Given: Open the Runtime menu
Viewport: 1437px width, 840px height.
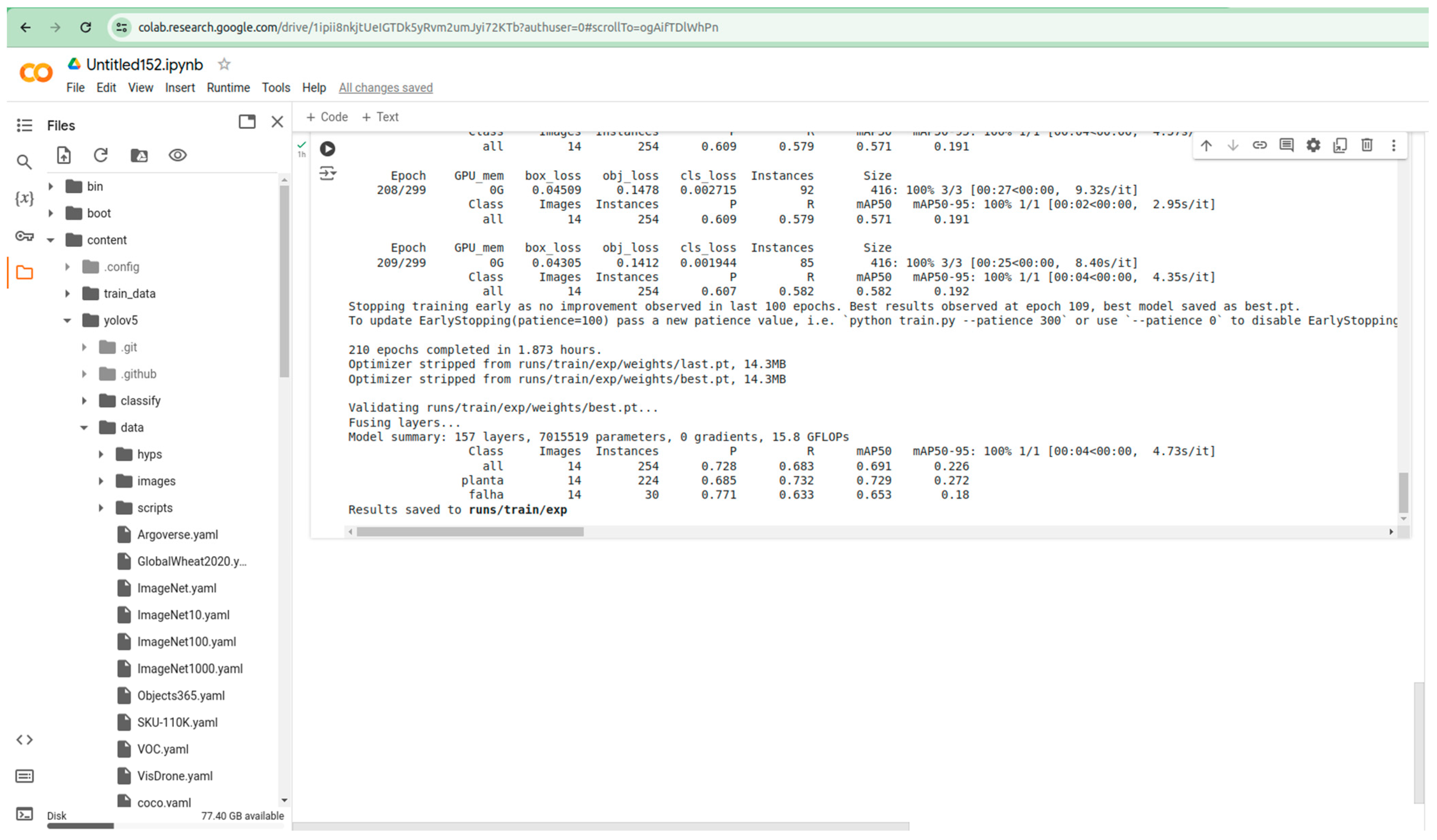Looking at the screenshot, I should coord(228,88).
